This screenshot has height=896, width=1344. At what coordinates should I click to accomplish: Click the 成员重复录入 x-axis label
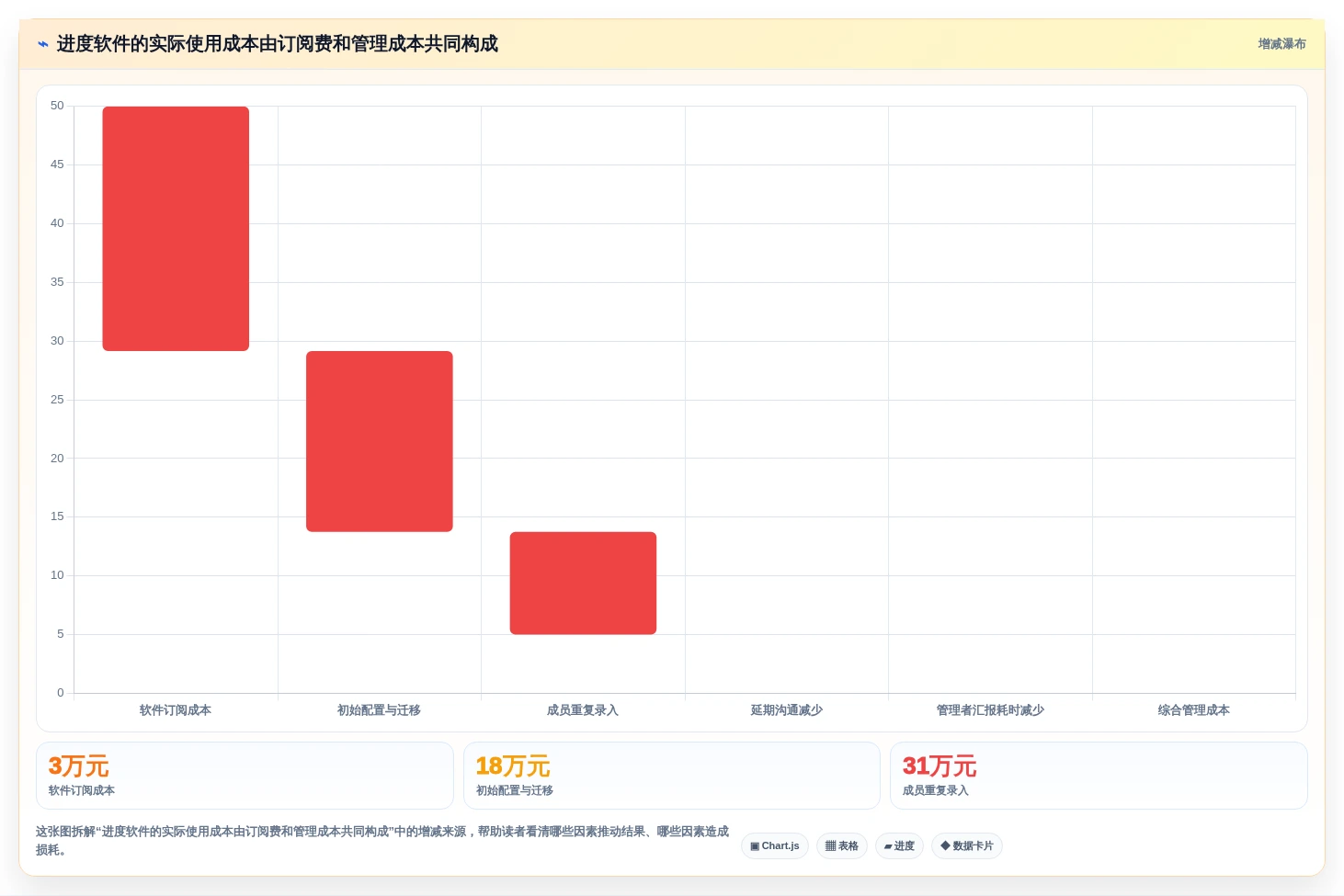pyautogui.click(x=583, y=710)
